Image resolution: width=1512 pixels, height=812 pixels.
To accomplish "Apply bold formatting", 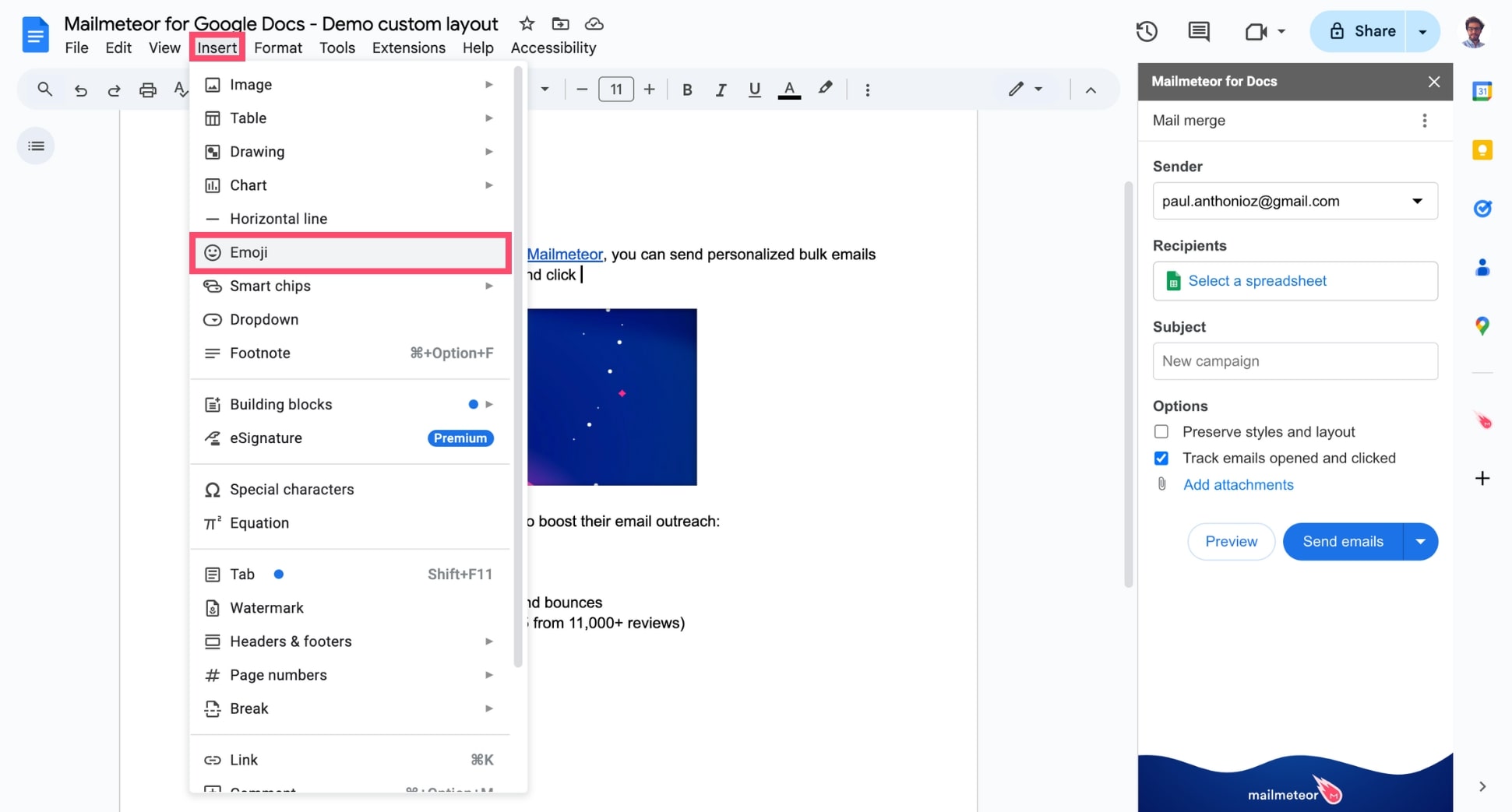I will (687, 90).
